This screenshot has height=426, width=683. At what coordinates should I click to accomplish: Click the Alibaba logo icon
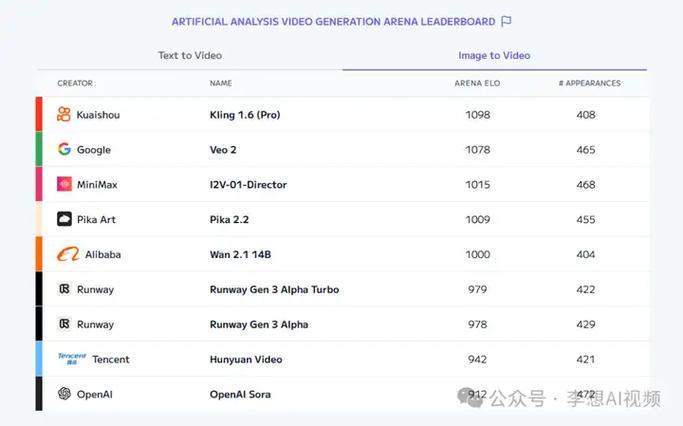tap(68, 254)
